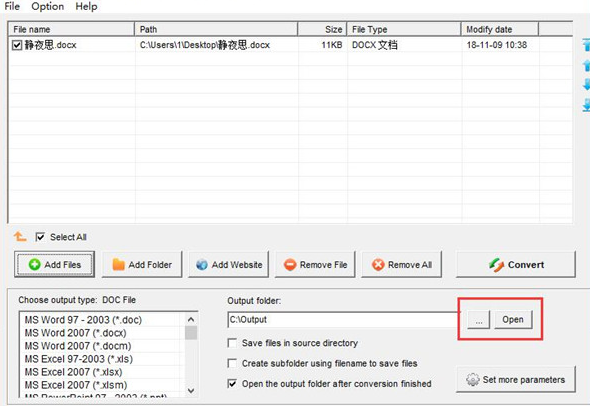
Task: Click output type list scroll down arrow
Action: click(191, 391)
